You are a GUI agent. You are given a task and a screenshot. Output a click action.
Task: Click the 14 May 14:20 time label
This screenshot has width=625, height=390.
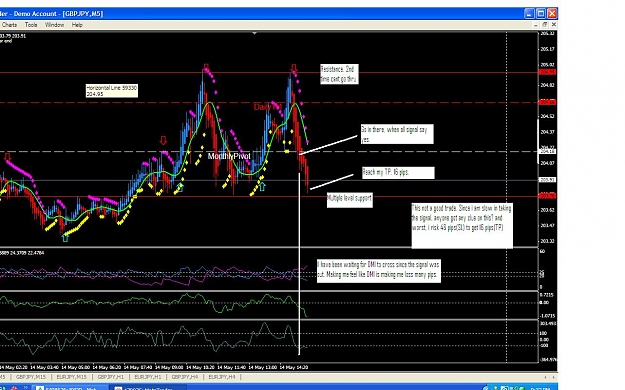pos(294,367)
